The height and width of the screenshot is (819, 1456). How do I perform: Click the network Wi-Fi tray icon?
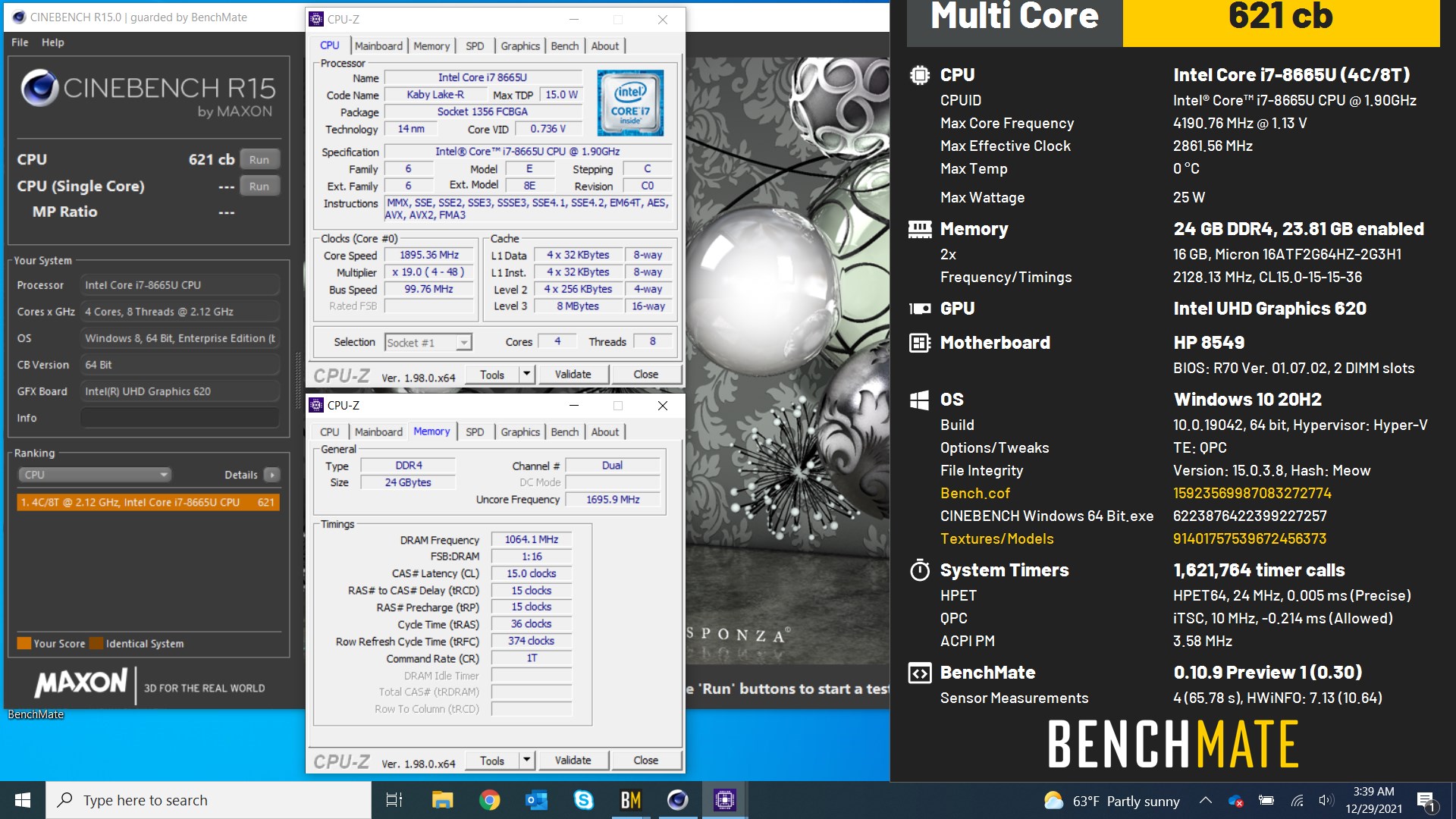pos(1297,801)
